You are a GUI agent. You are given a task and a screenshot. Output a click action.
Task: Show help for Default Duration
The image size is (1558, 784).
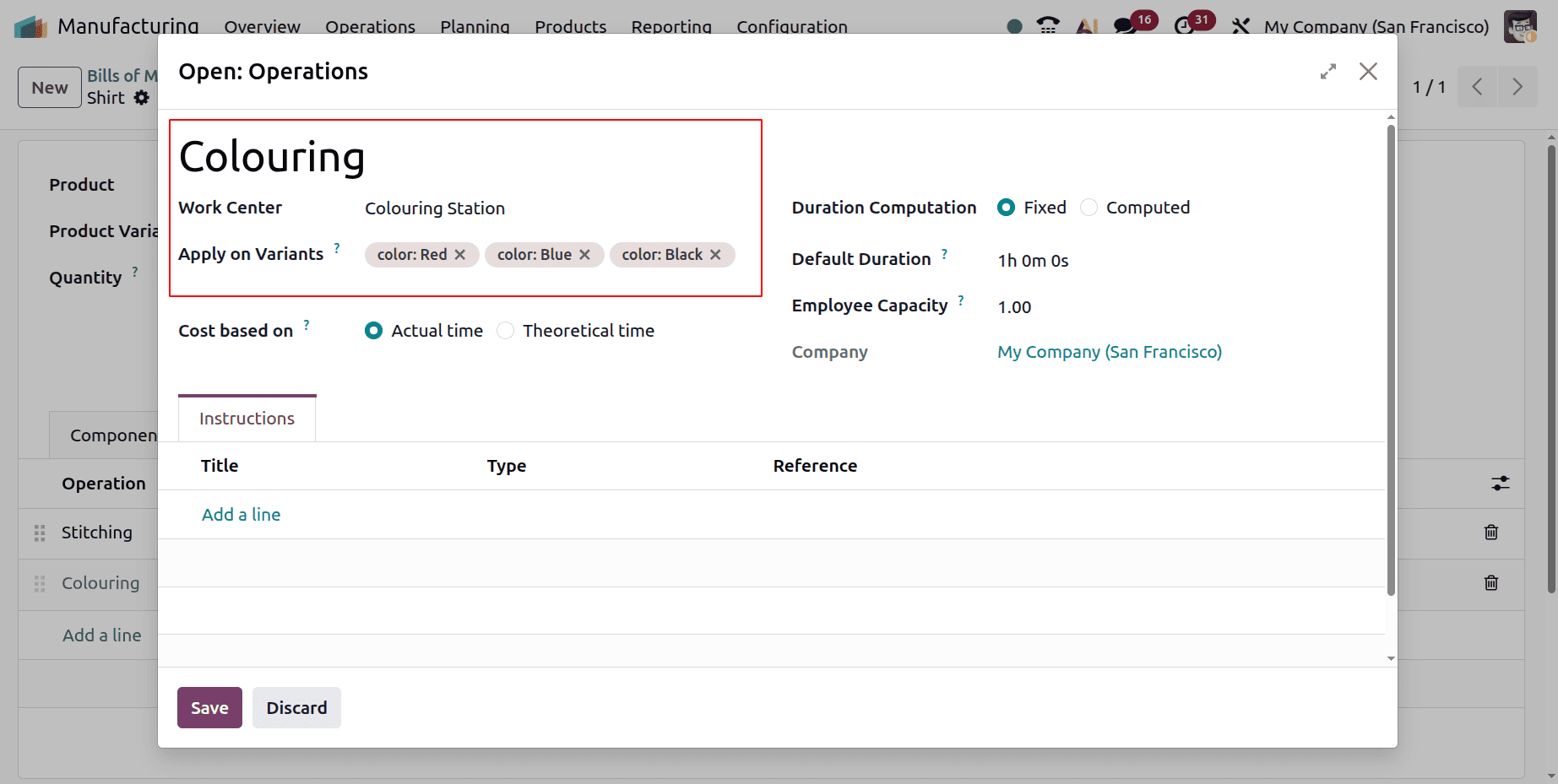(944, 253)
